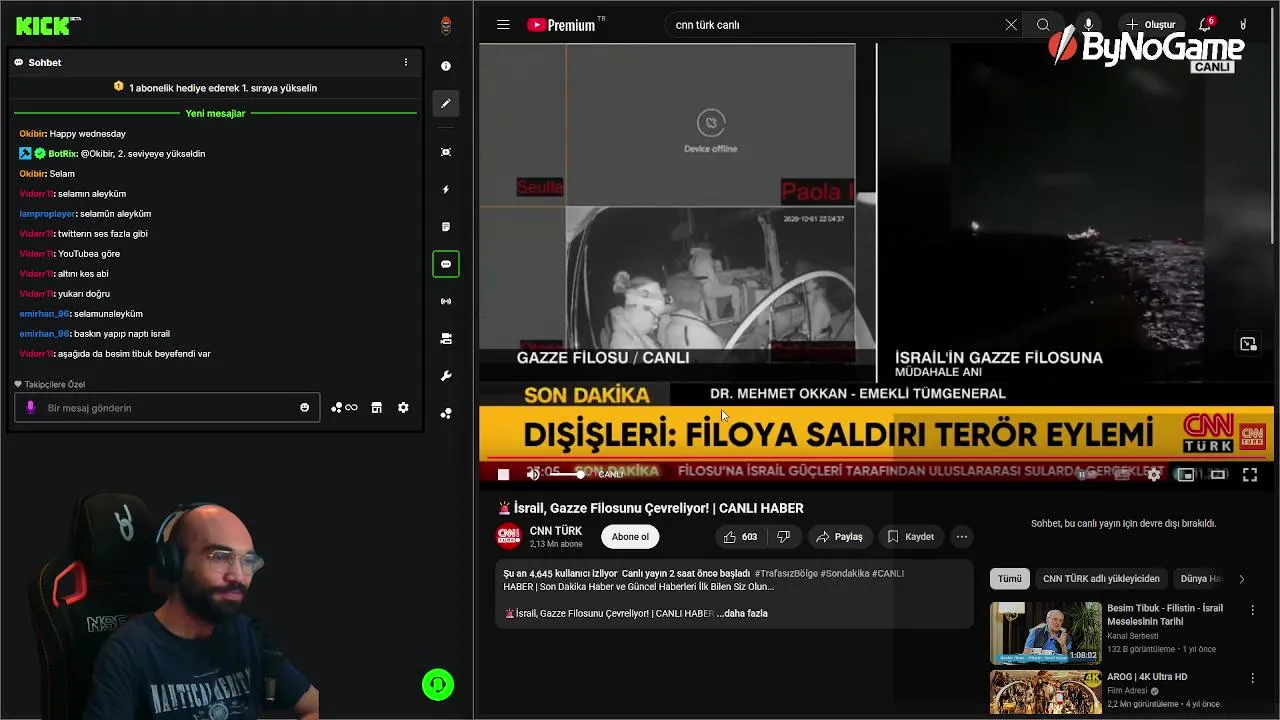1280x720 pixels.
Task: Open the AROG 4K Ultra HD thumbnail
Action: 1045,692
